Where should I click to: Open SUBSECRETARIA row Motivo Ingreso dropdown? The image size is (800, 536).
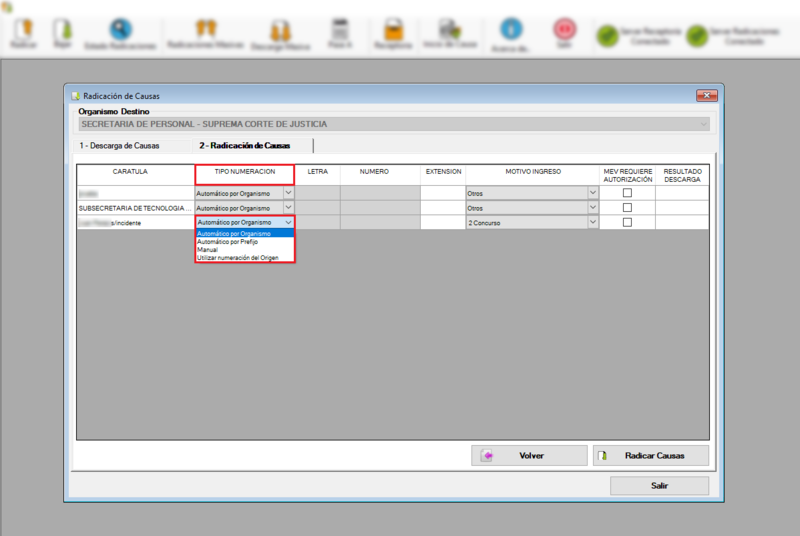592,208
